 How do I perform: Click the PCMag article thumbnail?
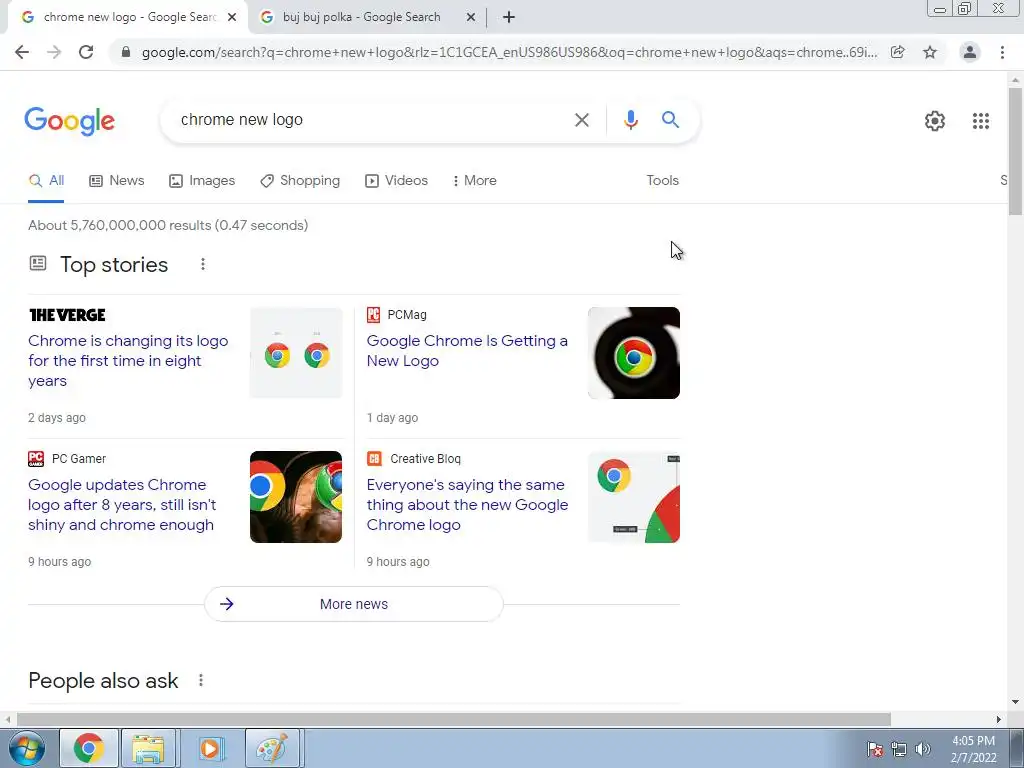click(633, 353)
